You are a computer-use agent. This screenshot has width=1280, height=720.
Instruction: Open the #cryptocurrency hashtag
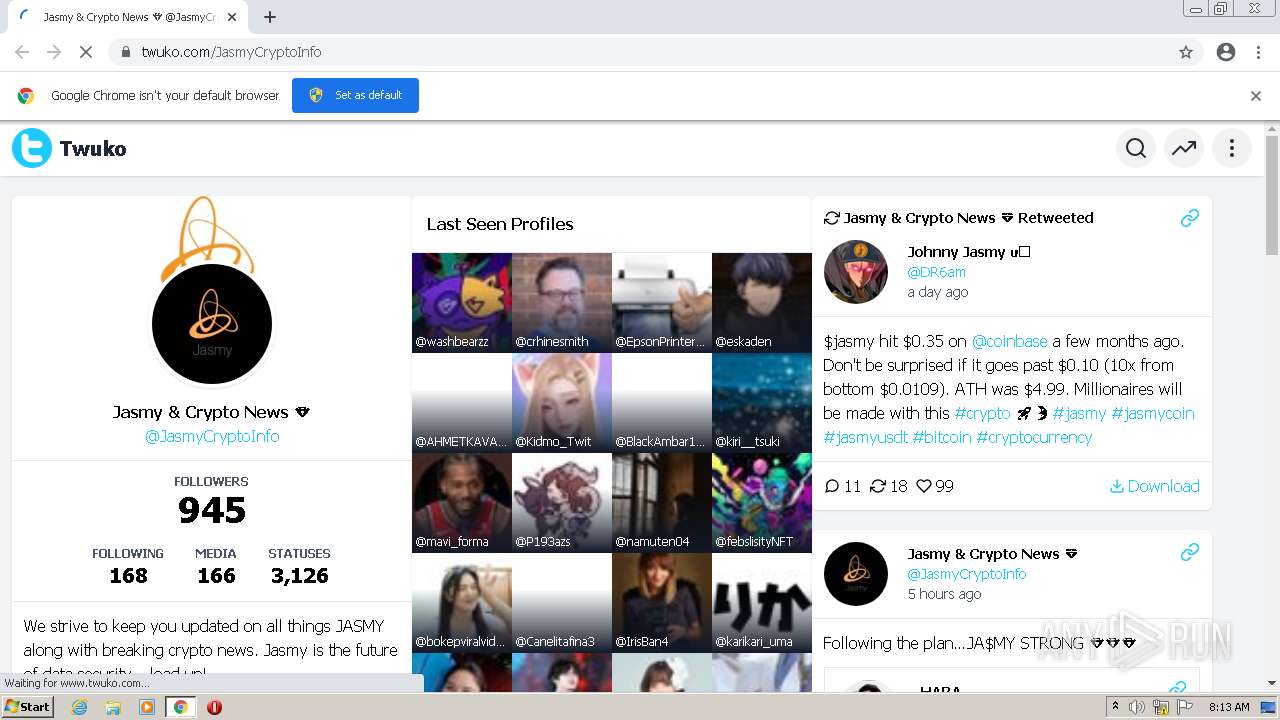tap(1034, 437)
